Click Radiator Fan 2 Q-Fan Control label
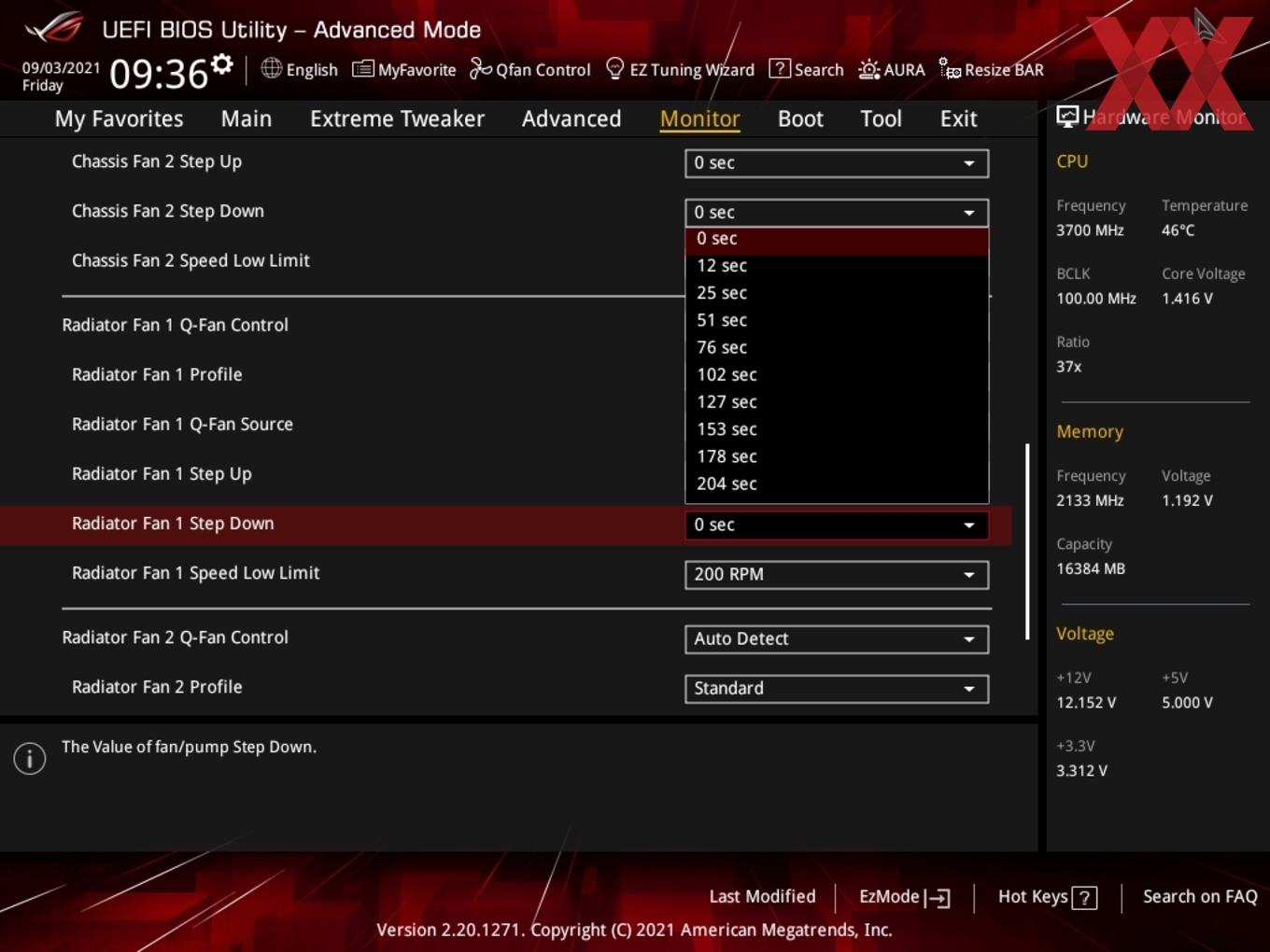Image resolution: width=1270 pixels, height=952 pixels. click(175, 637)
